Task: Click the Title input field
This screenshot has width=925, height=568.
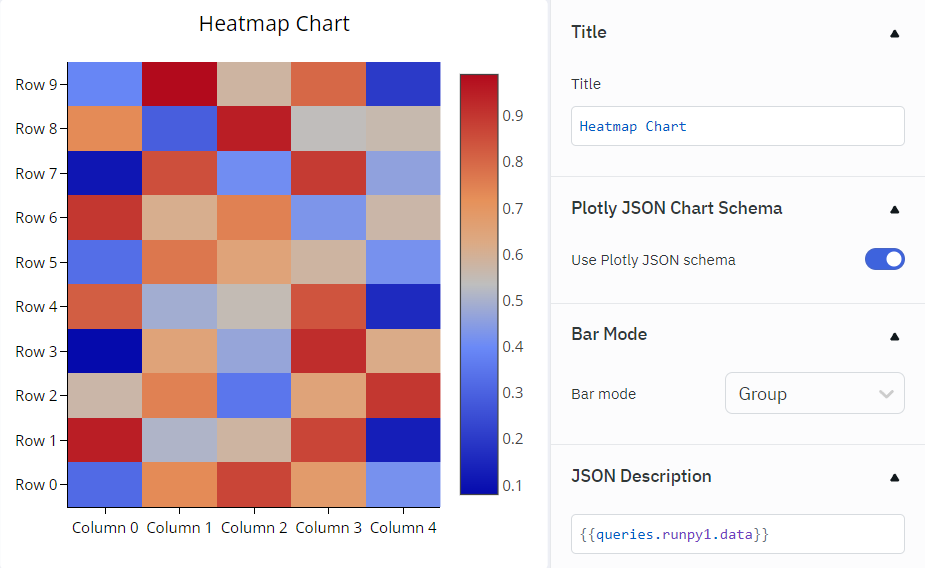Action: (x=737, y=127)
